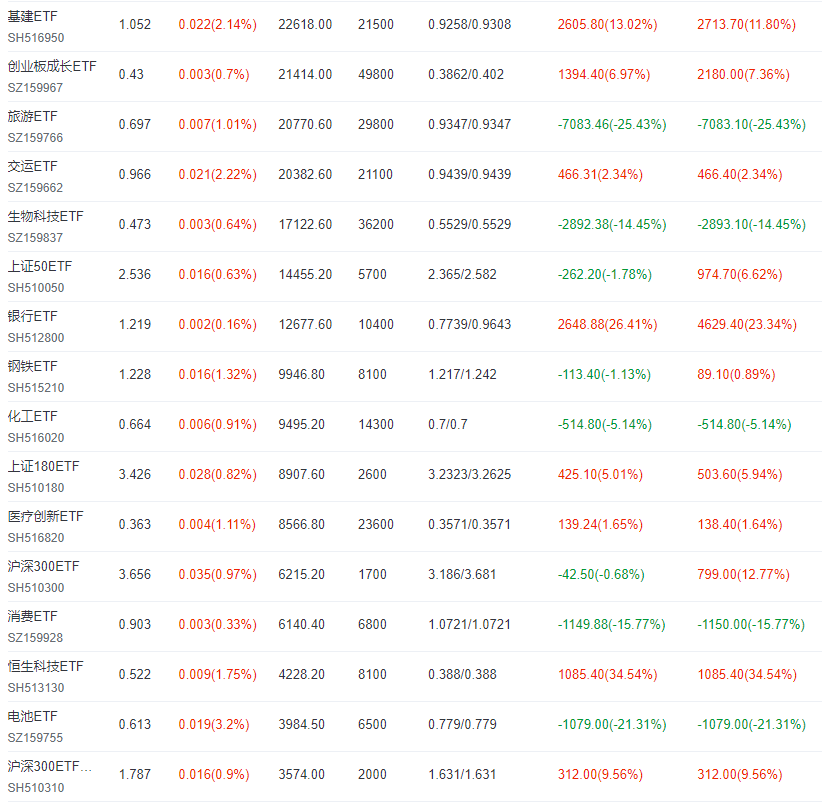Click the loss value -7083.46(-25.43%)
The height and width of the screenshot is (804, 822).
click(x=612, y=125)
